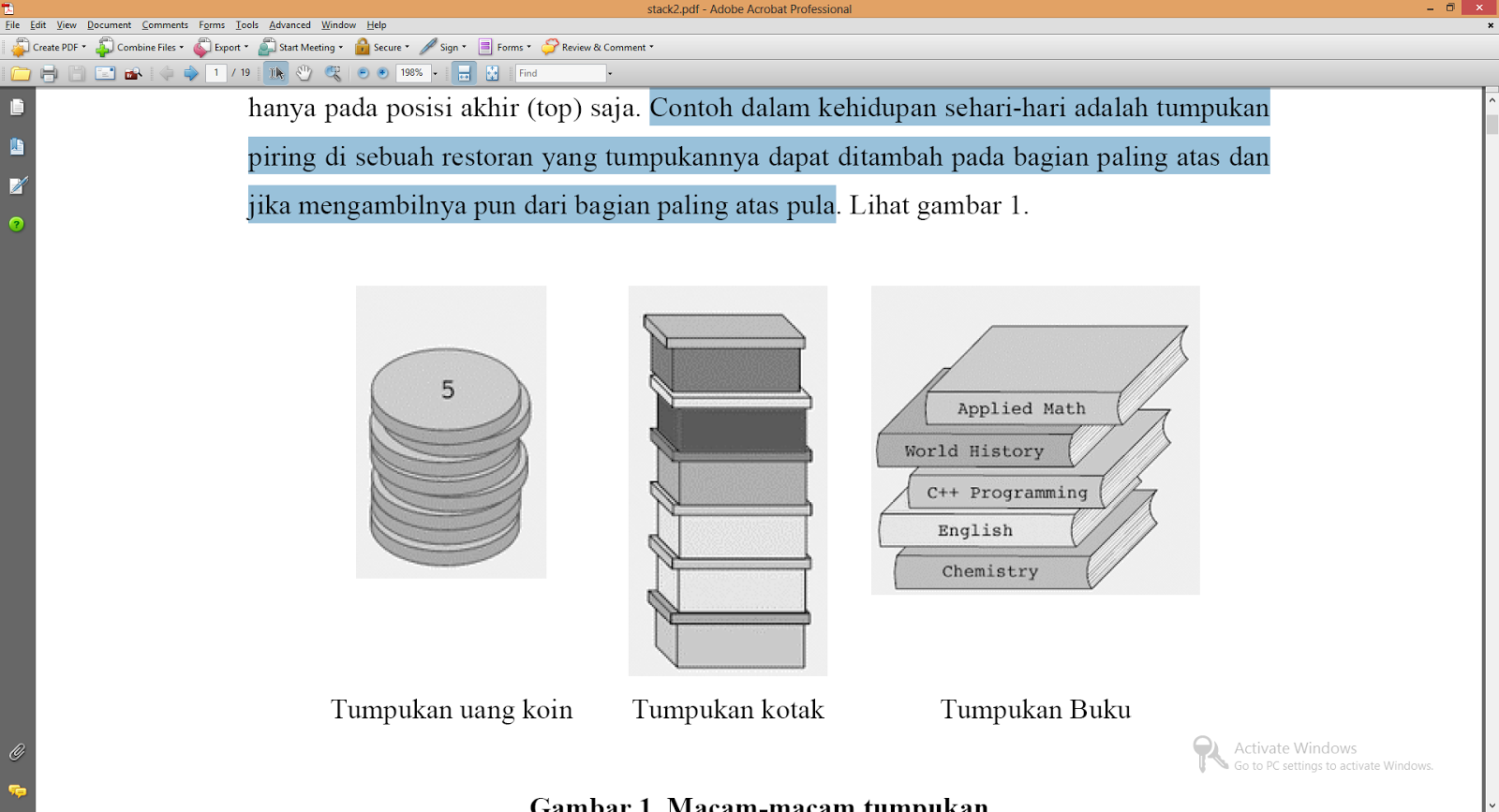Click the stacked books image
Image resolution: width=1499 pixels, height=812 pixels.
(x=1035, y=440)
